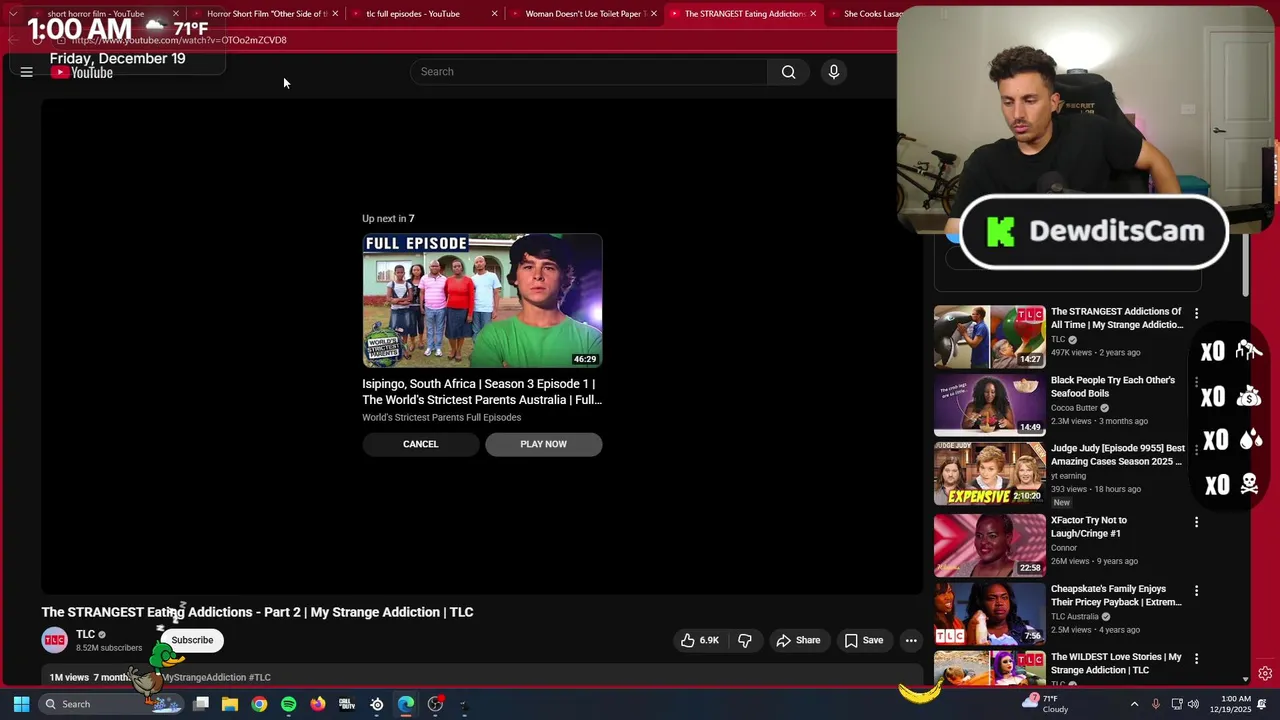Open the taskbar weather widget showing 71°F Cloudy
Screen dimensions: 1280x720
coord(1047,704)
